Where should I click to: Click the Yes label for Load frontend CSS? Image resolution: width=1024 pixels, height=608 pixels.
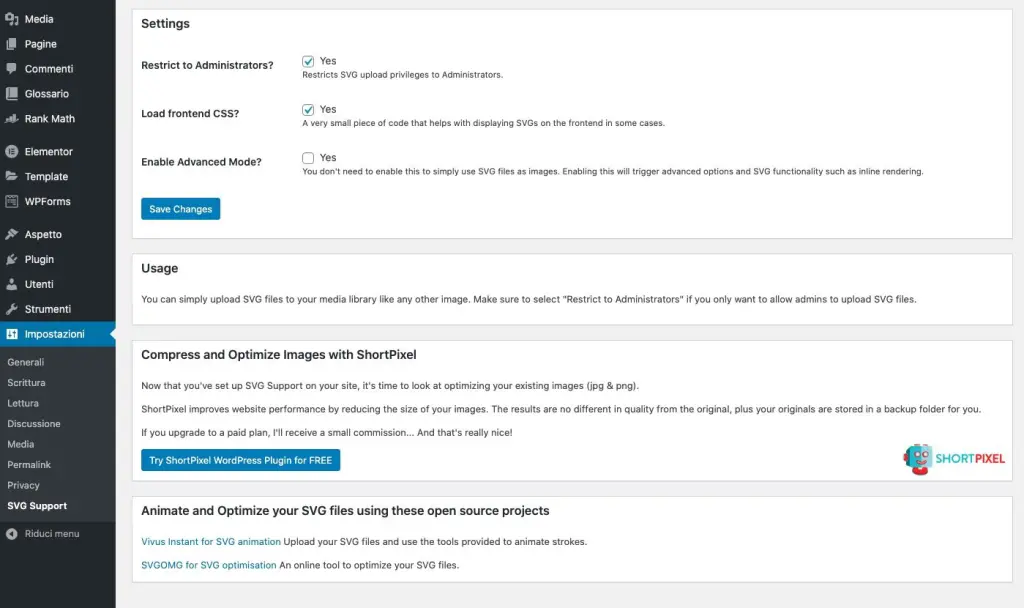click(x=328, y=109)
